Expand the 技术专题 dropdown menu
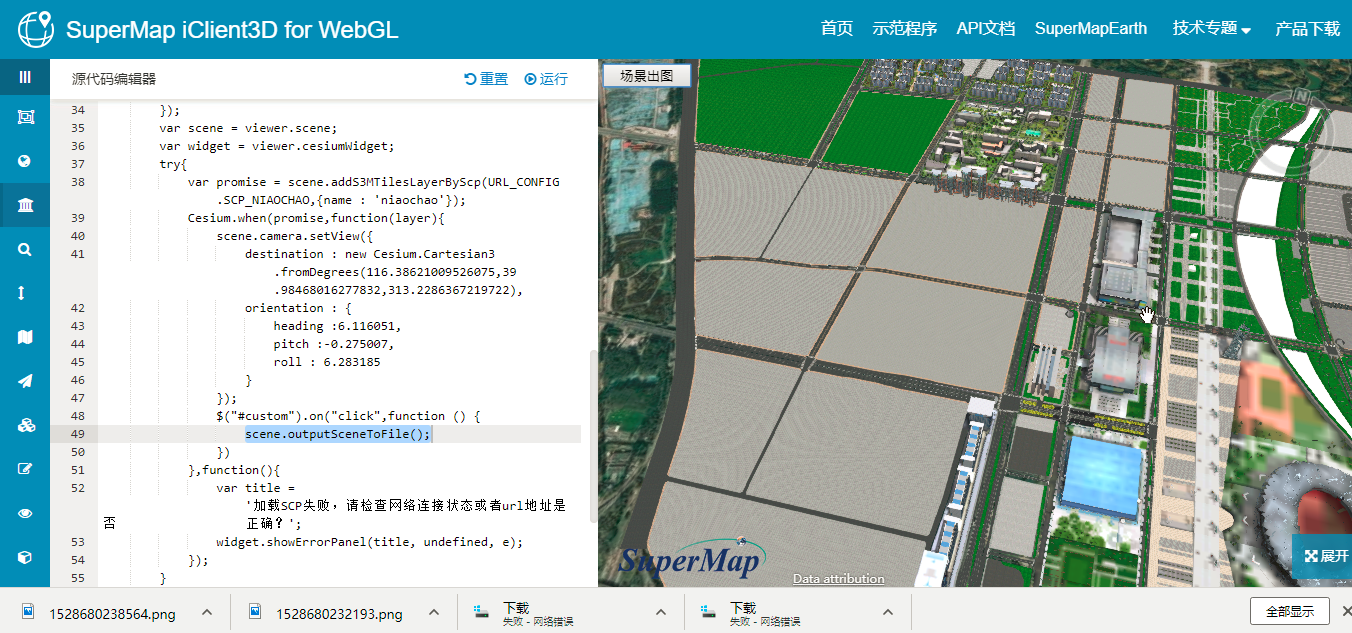1352x633 pixels. pos(1212,29)
